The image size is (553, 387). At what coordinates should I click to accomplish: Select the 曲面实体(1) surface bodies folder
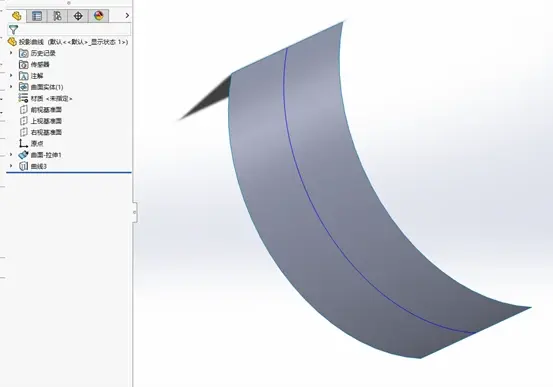pos(41,87)
